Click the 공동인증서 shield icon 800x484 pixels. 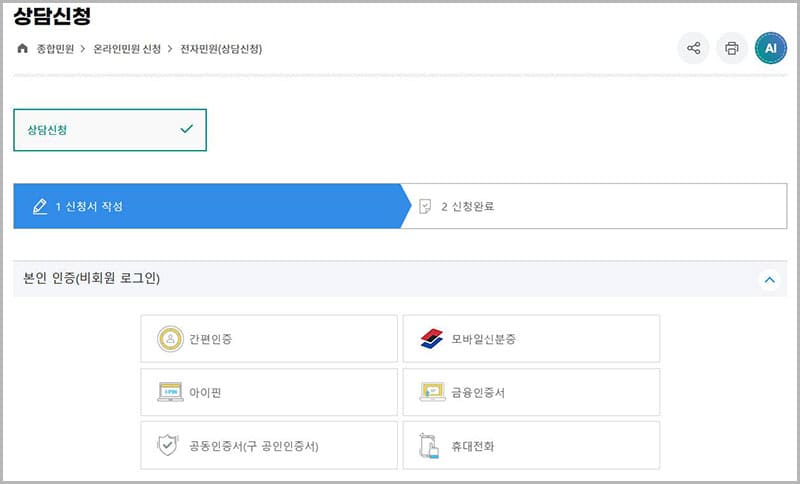point(169,446)
